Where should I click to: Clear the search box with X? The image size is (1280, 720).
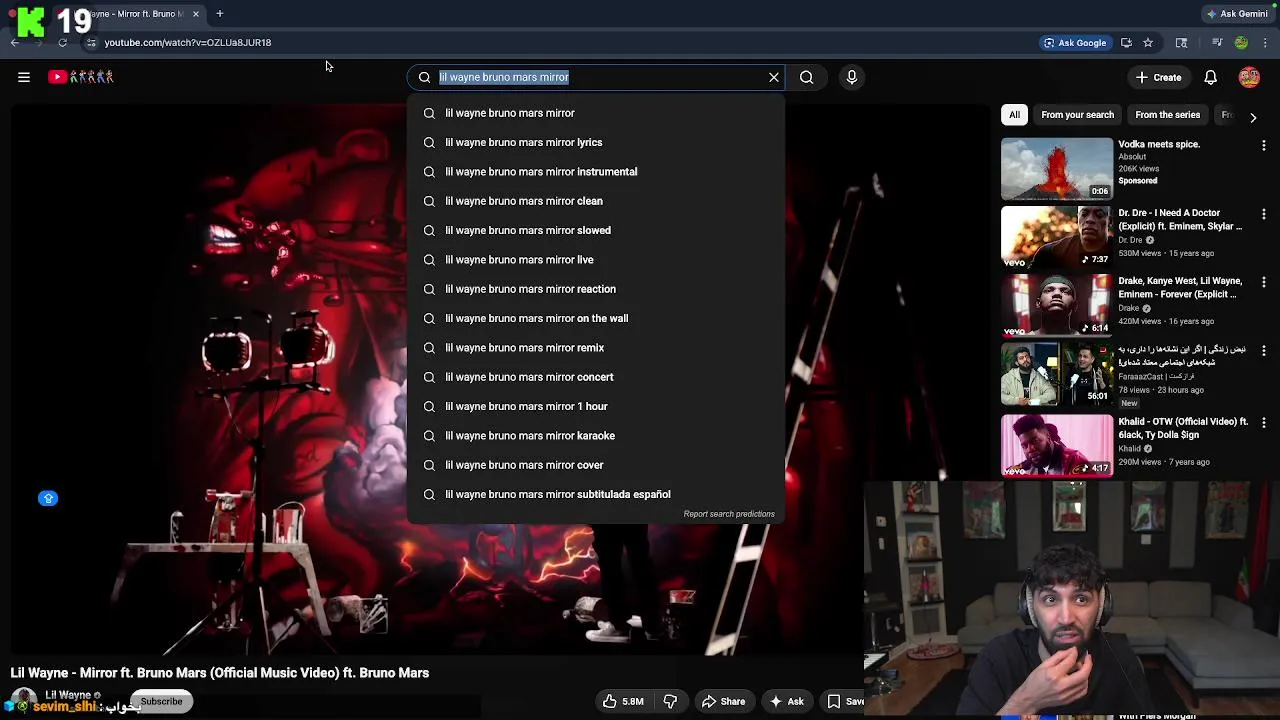click(774, 77)
